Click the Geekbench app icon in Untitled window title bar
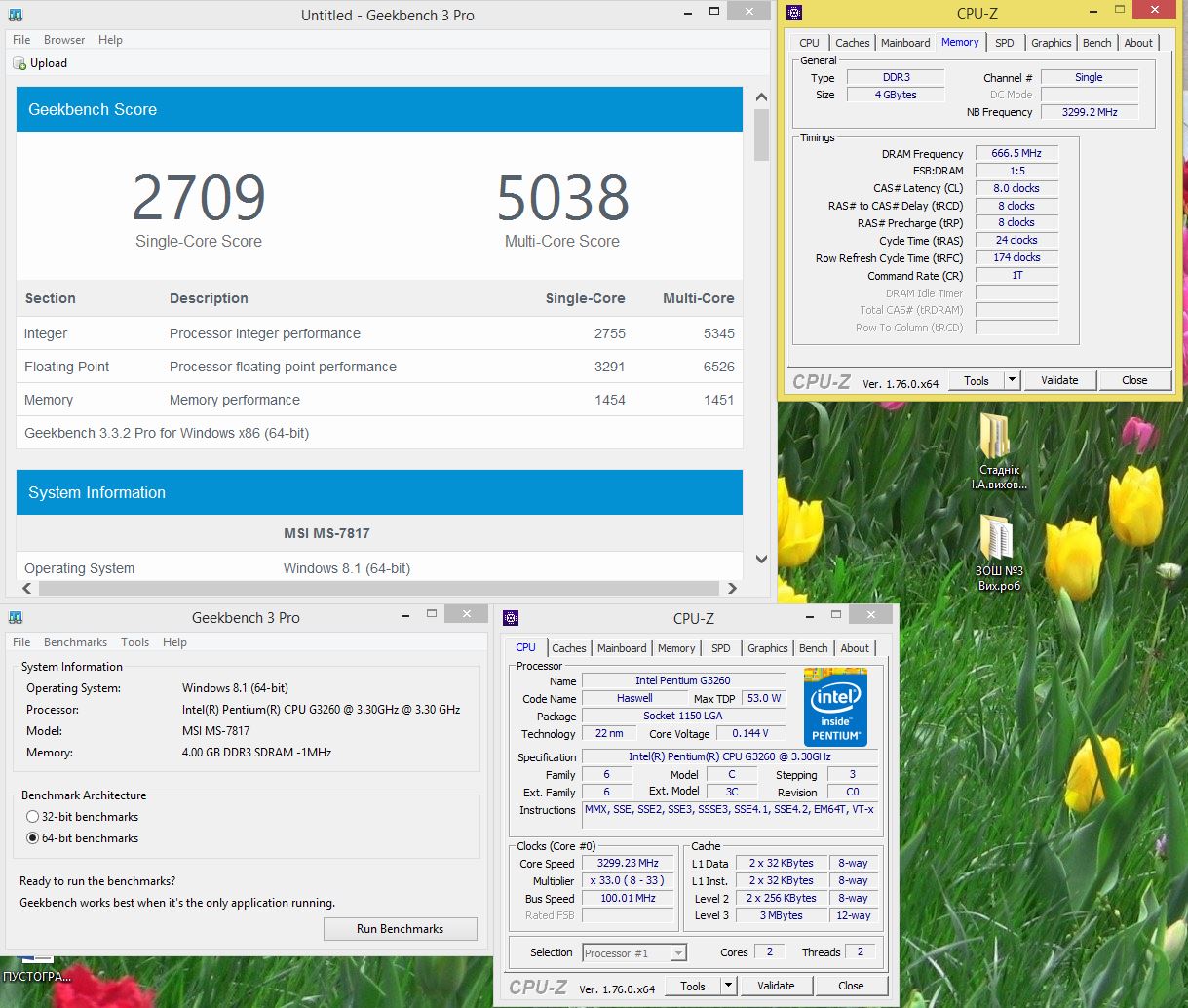The image size is (1188, 1008). (x=15, y=15)
